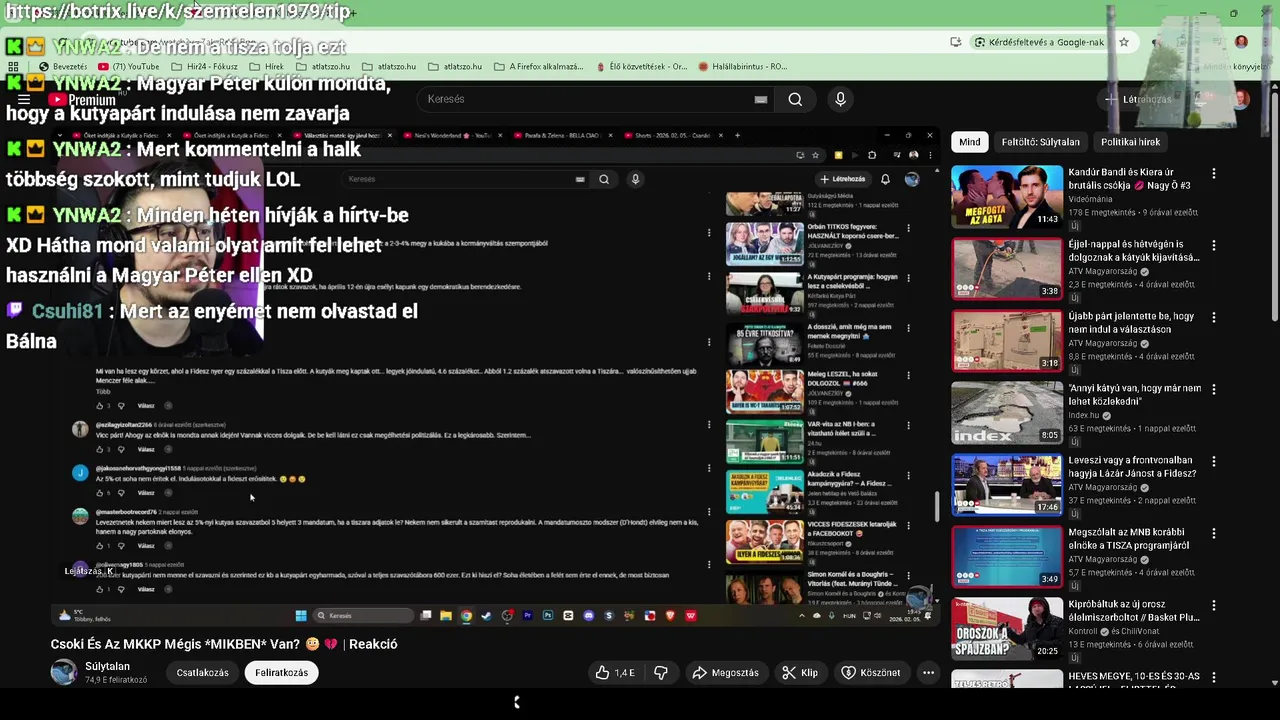Click the Csatlakozás join button

(203, 673)
